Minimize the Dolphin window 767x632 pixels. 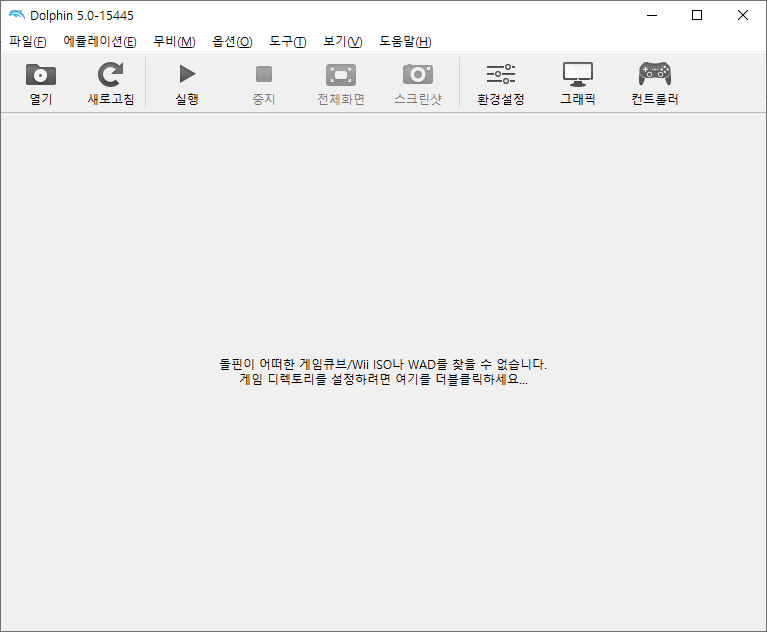point(652,15)
